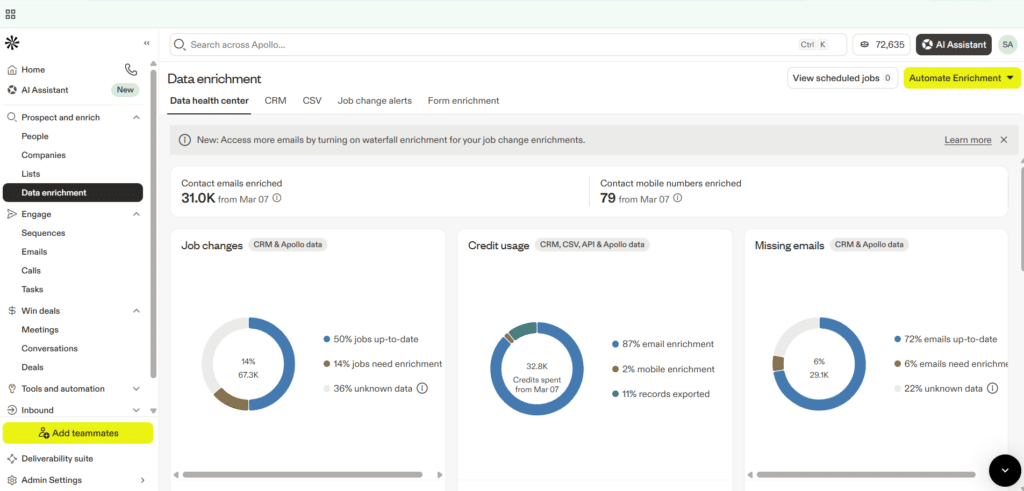Open Emails in the sidebar
This screenshot has width=1024, height=491.
[34, 252]
